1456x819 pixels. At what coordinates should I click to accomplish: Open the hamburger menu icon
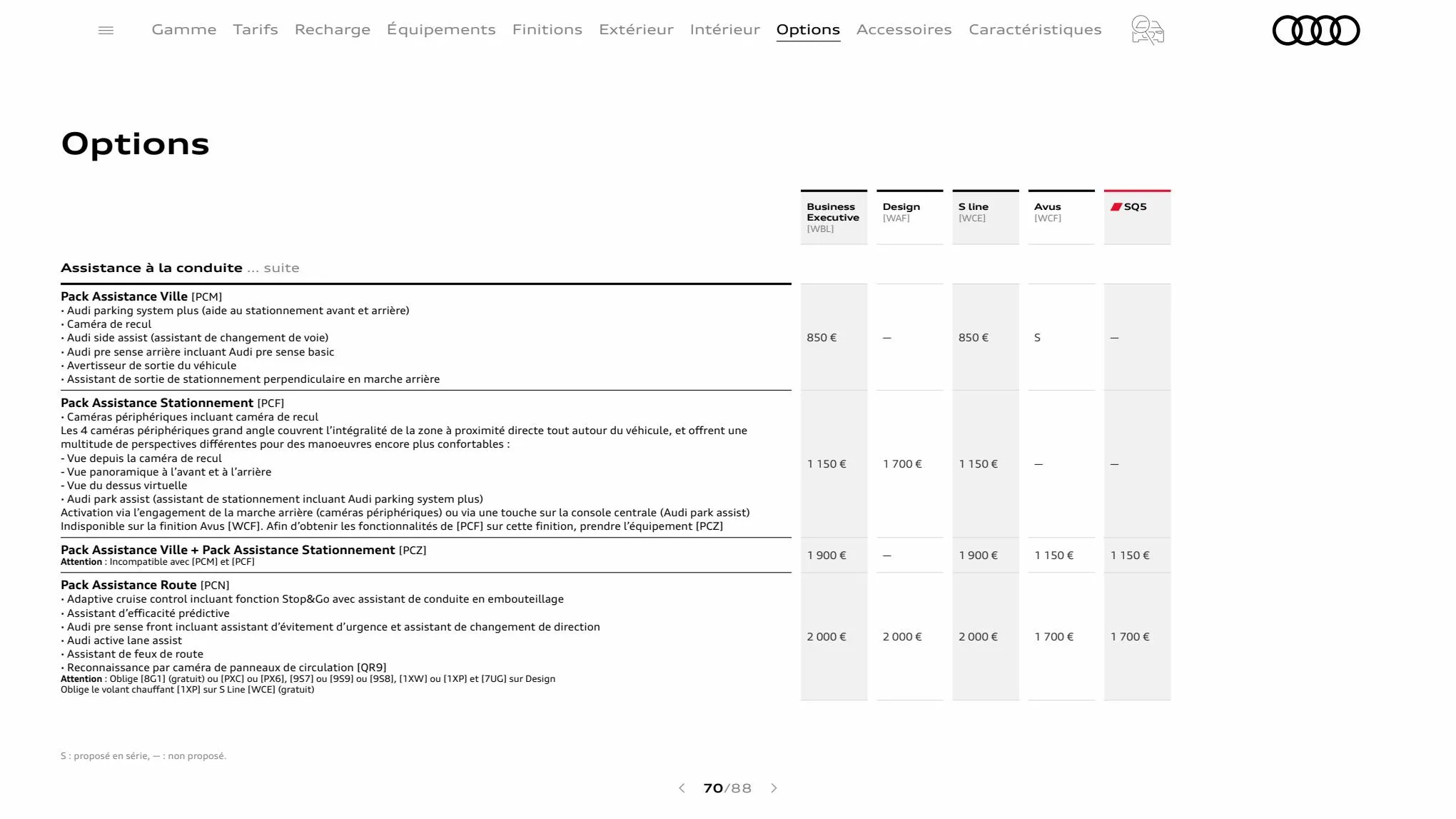[106, 30]
